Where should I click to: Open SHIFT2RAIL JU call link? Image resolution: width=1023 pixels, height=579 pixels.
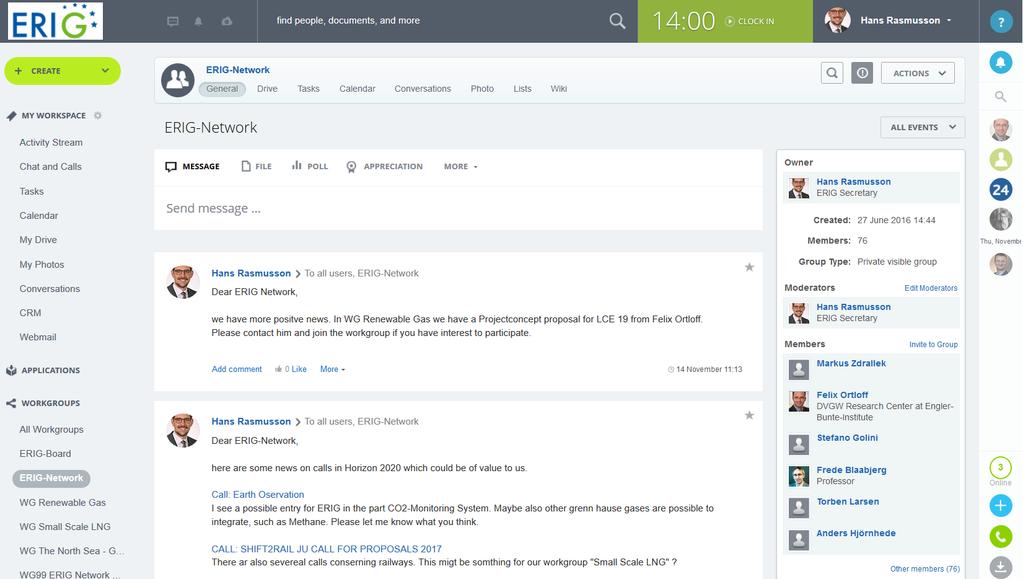tap(326, 549)
